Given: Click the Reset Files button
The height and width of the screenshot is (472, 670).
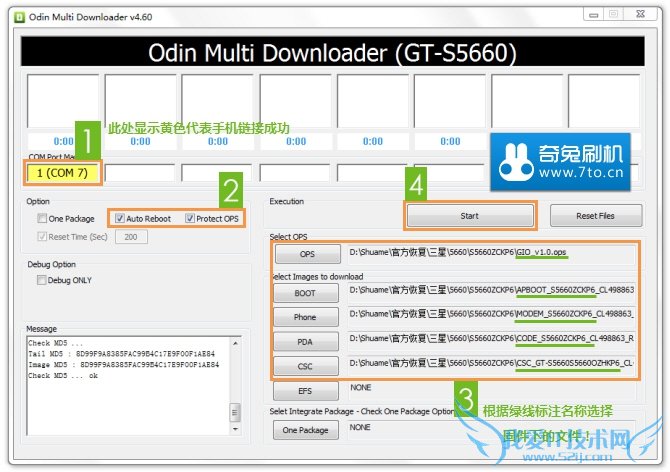Looking at the screenshot, I should pos(596,216).
